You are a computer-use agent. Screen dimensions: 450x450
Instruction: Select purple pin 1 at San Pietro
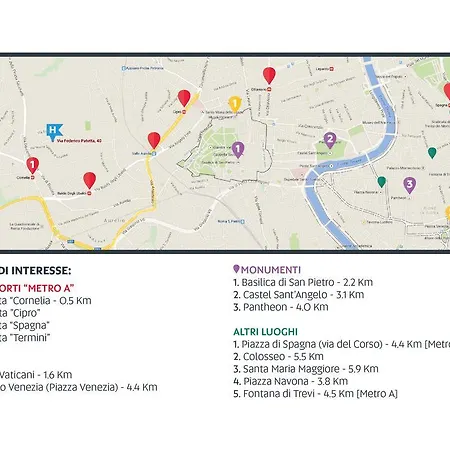click(x=238, y=150)
